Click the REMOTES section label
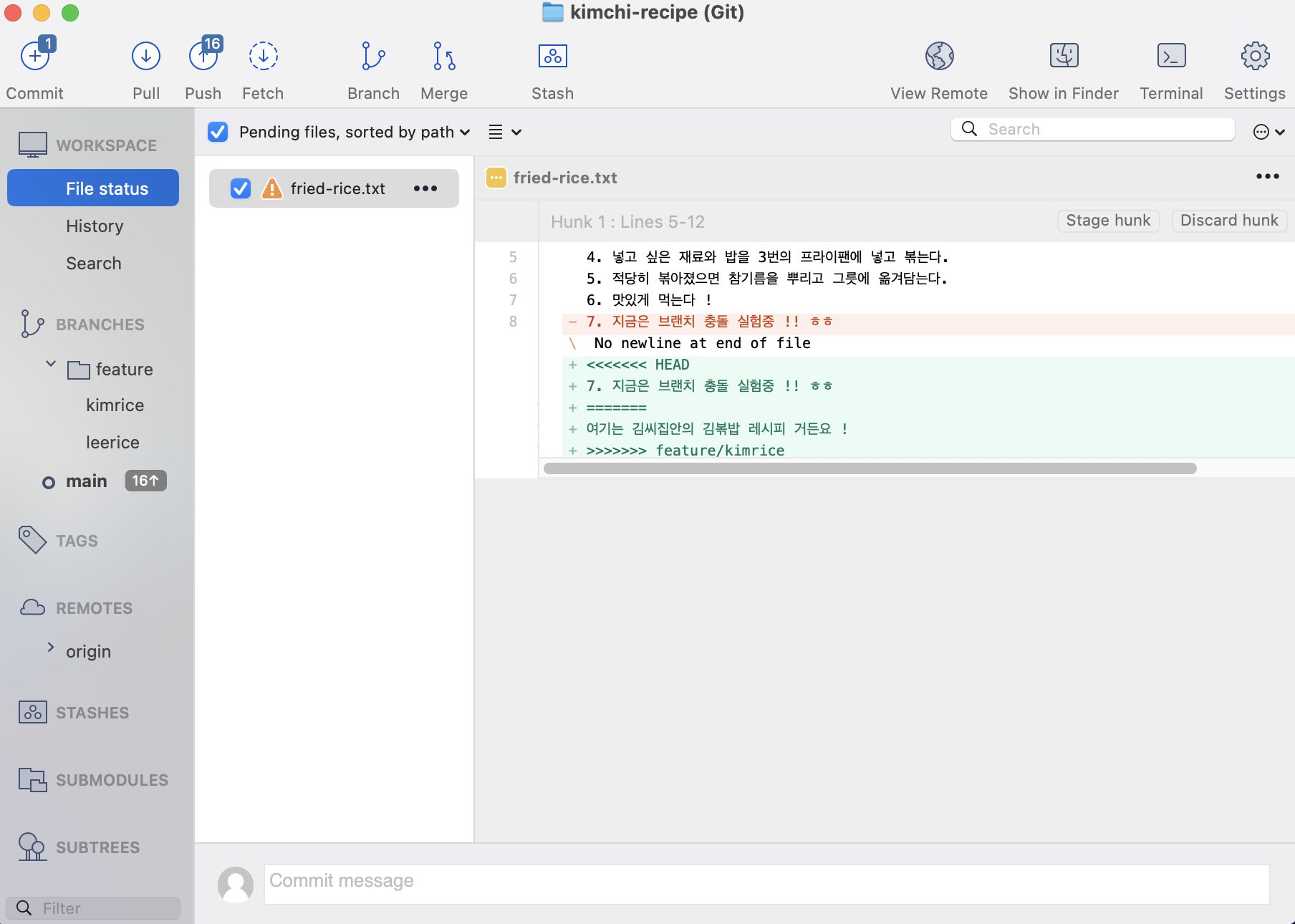The height and width of the screenshot is (924, 1295). [95, 608]
